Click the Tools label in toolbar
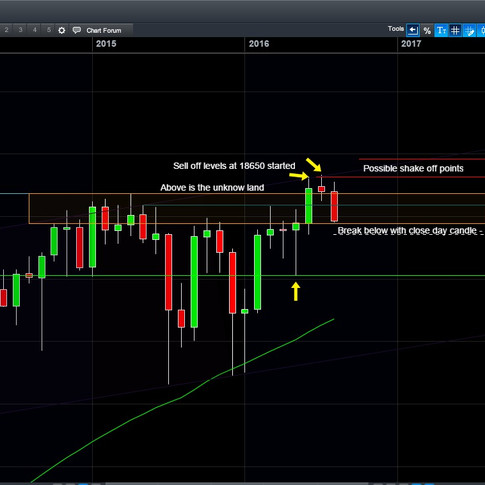This screenshot has width=485, height=485. pos(396,29)
